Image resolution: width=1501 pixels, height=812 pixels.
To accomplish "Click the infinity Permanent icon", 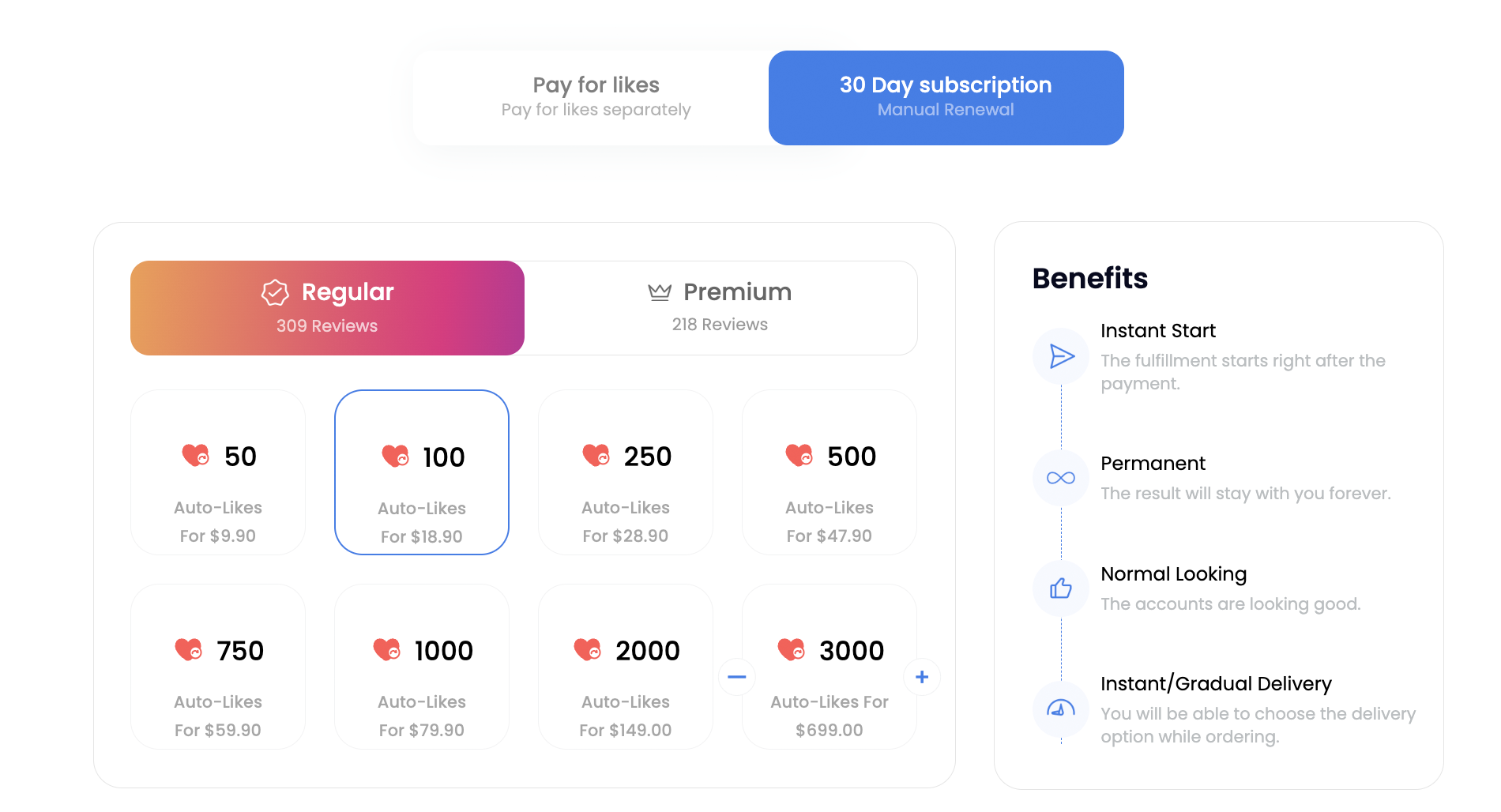I will click(1061, 478).
